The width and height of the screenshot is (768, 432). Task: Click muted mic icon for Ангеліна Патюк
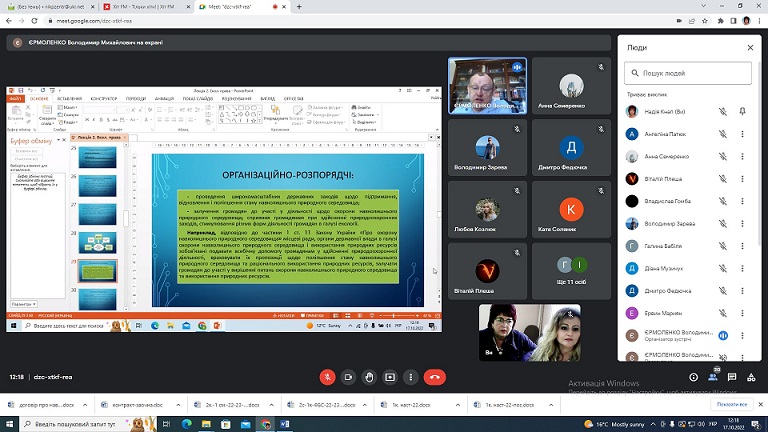pyautogui.click(x=722, y=134)
